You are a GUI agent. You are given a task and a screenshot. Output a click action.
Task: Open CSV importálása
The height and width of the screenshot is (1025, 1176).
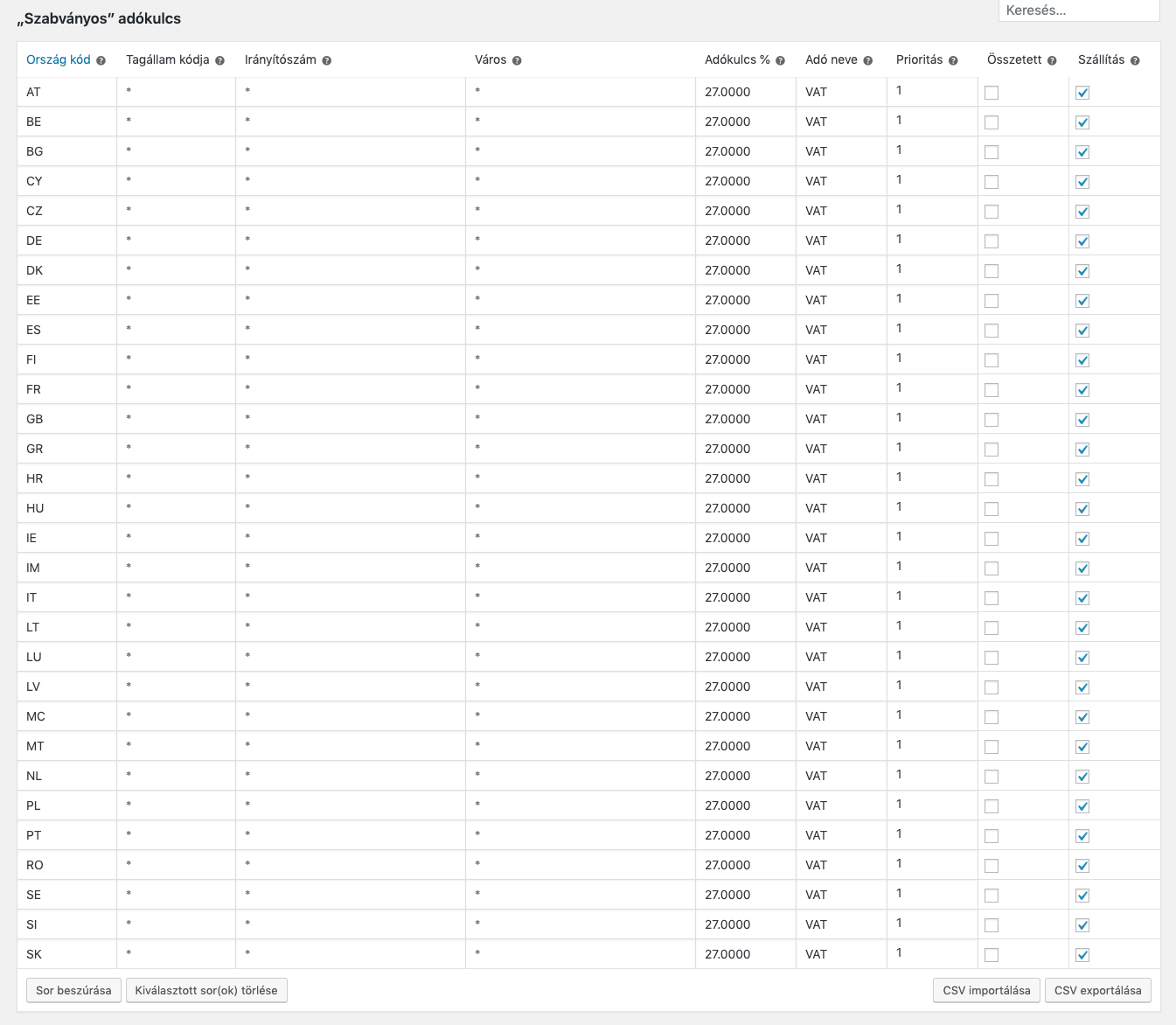pos(986,991)
